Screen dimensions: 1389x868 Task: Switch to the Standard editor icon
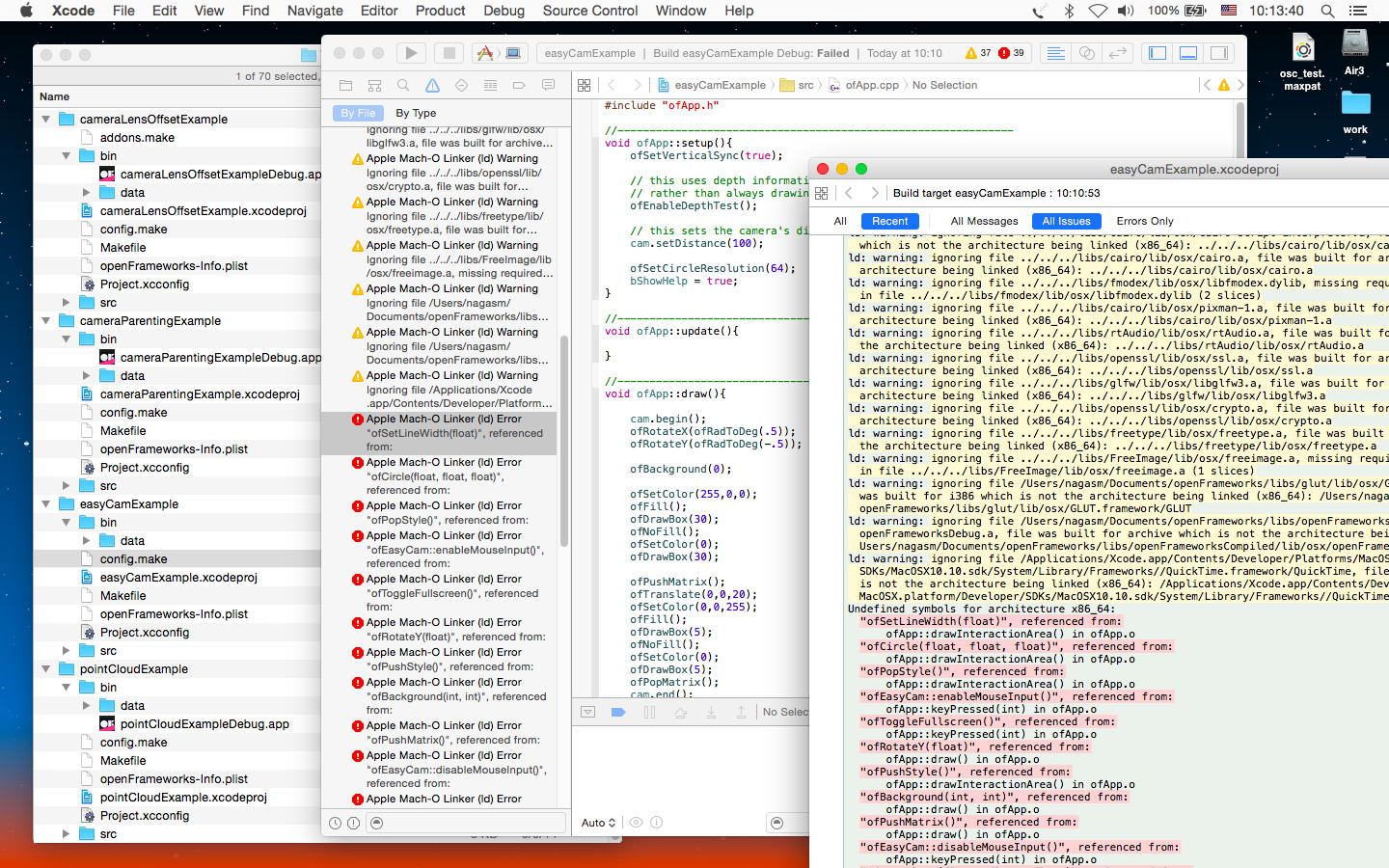(1056, 53)
